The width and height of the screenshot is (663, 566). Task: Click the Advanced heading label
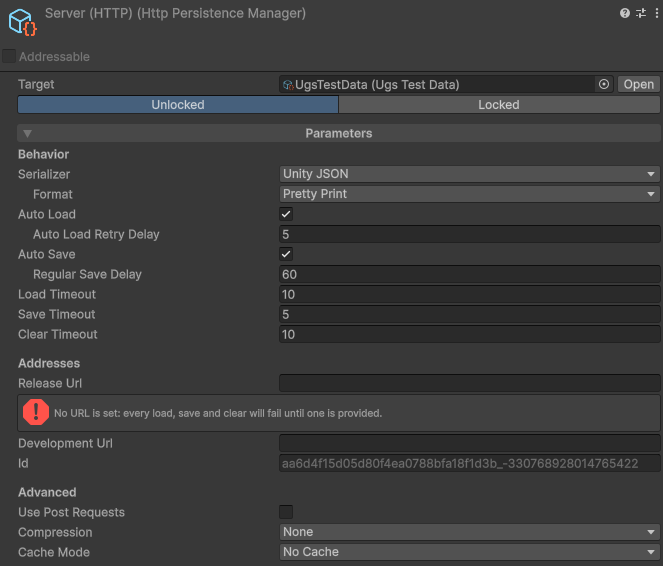(x=47, y=492)
